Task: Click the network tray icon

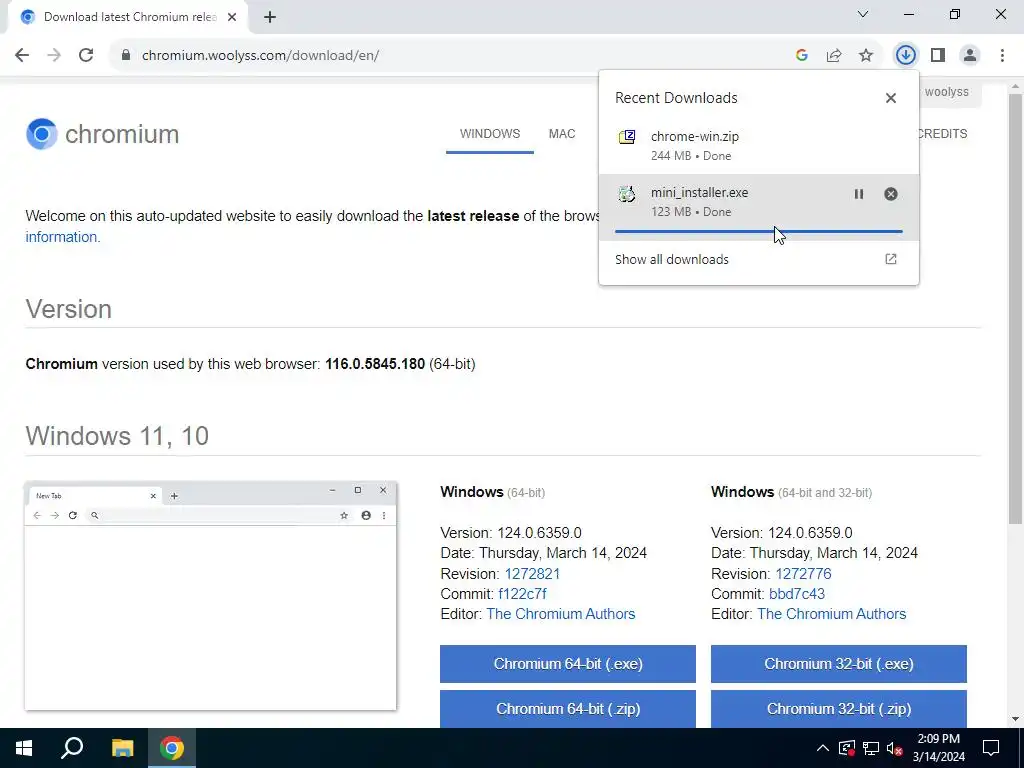Action: tap(871, 748)
